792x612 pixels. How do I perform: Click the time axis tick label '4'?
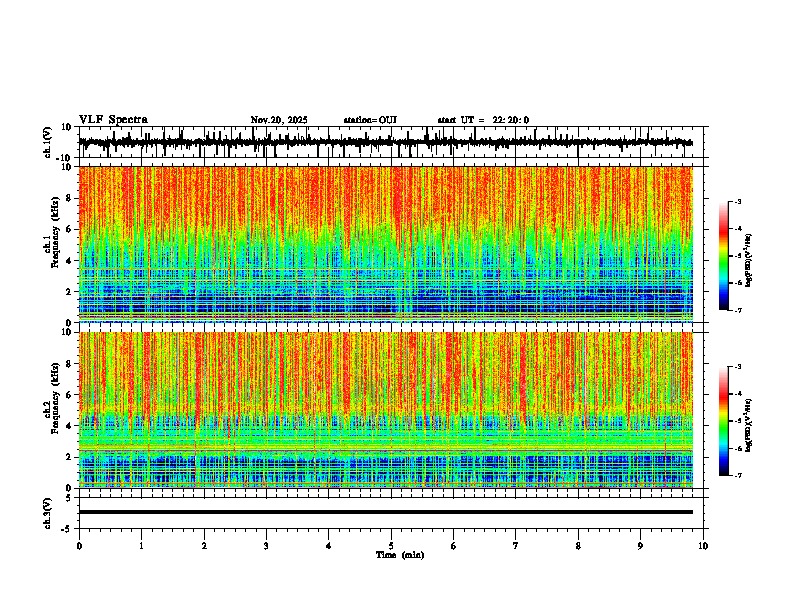329,546
